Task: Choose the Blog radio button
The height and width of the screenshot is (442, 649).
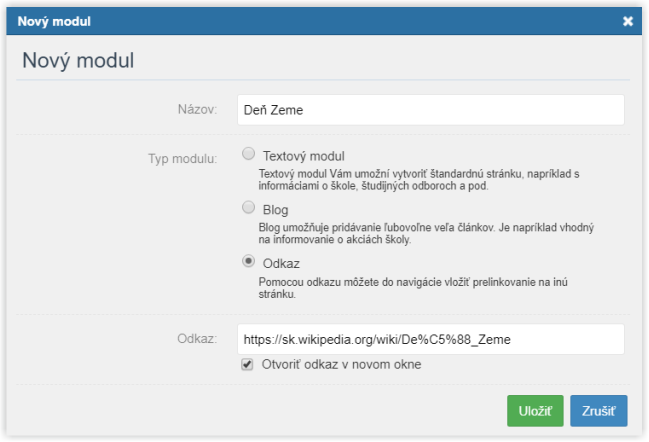Action: coord(248,207)
